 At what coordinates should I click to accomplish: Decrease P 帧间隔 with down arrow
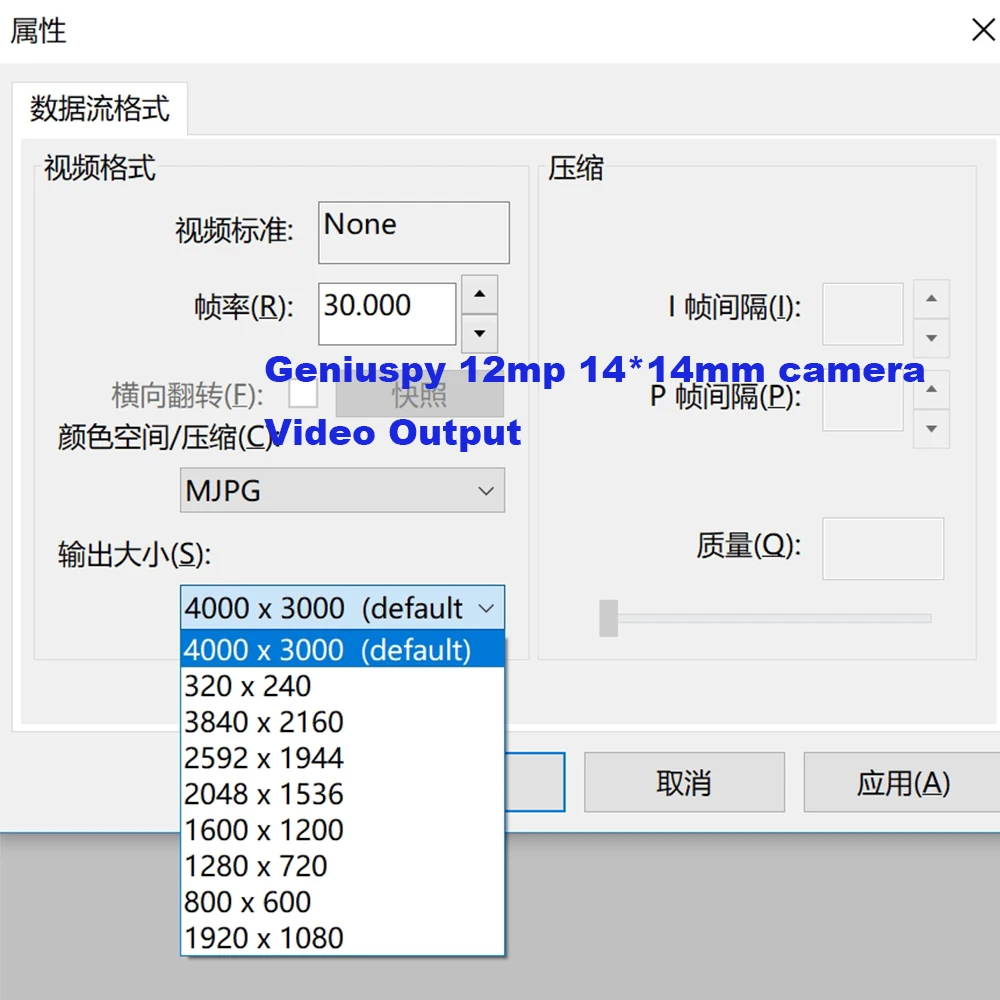pyautogui.click(x=931, y=429)
